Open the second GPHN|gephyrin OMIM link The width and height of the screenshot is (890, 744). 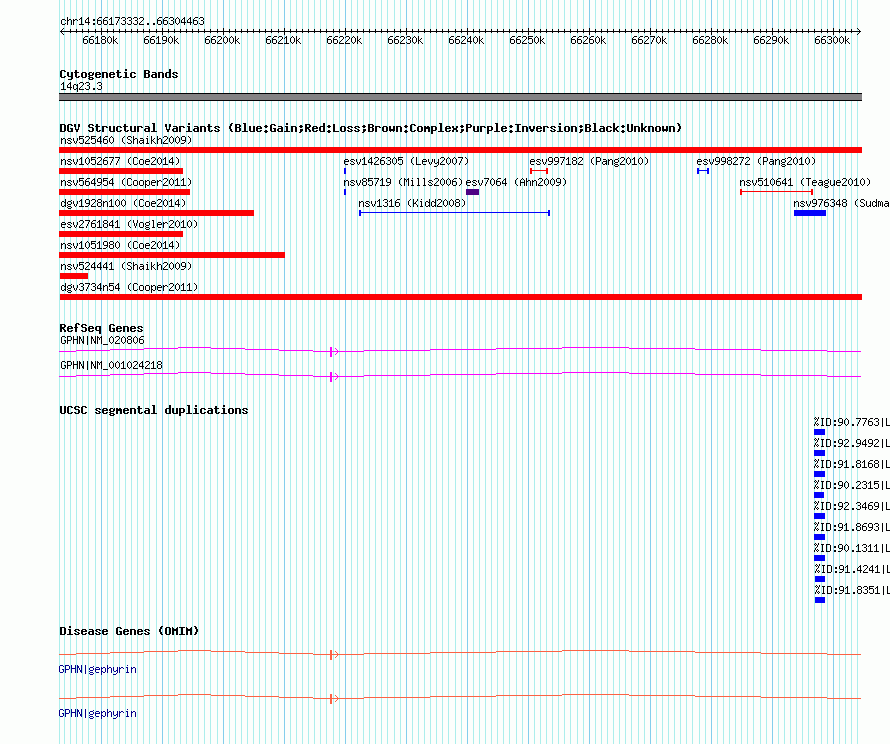(x=98, y=713)
